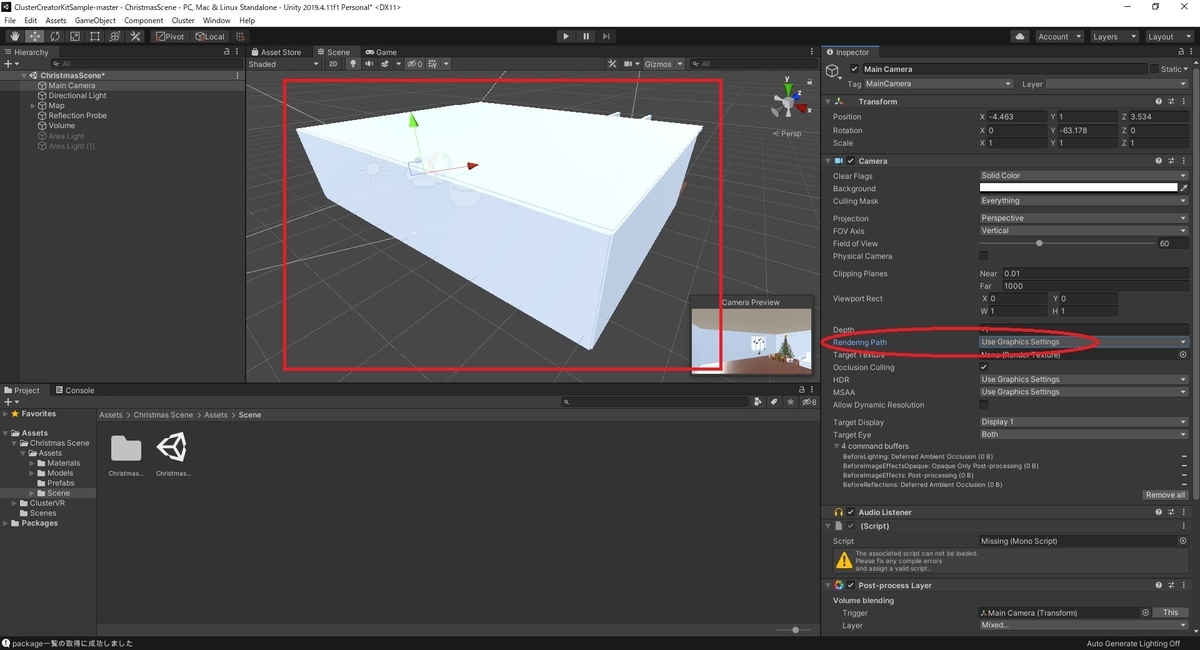Click the Background color swatch

click(1078, 188)
